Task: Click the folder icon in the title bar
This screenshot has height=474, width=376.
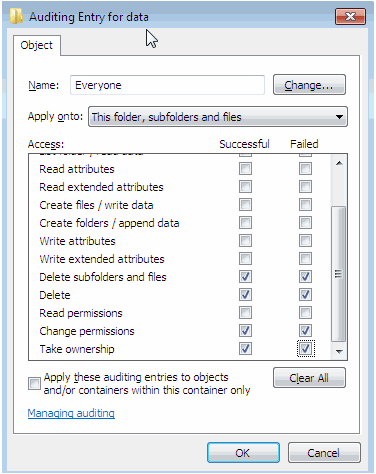Action: click(x=16, y=16)
